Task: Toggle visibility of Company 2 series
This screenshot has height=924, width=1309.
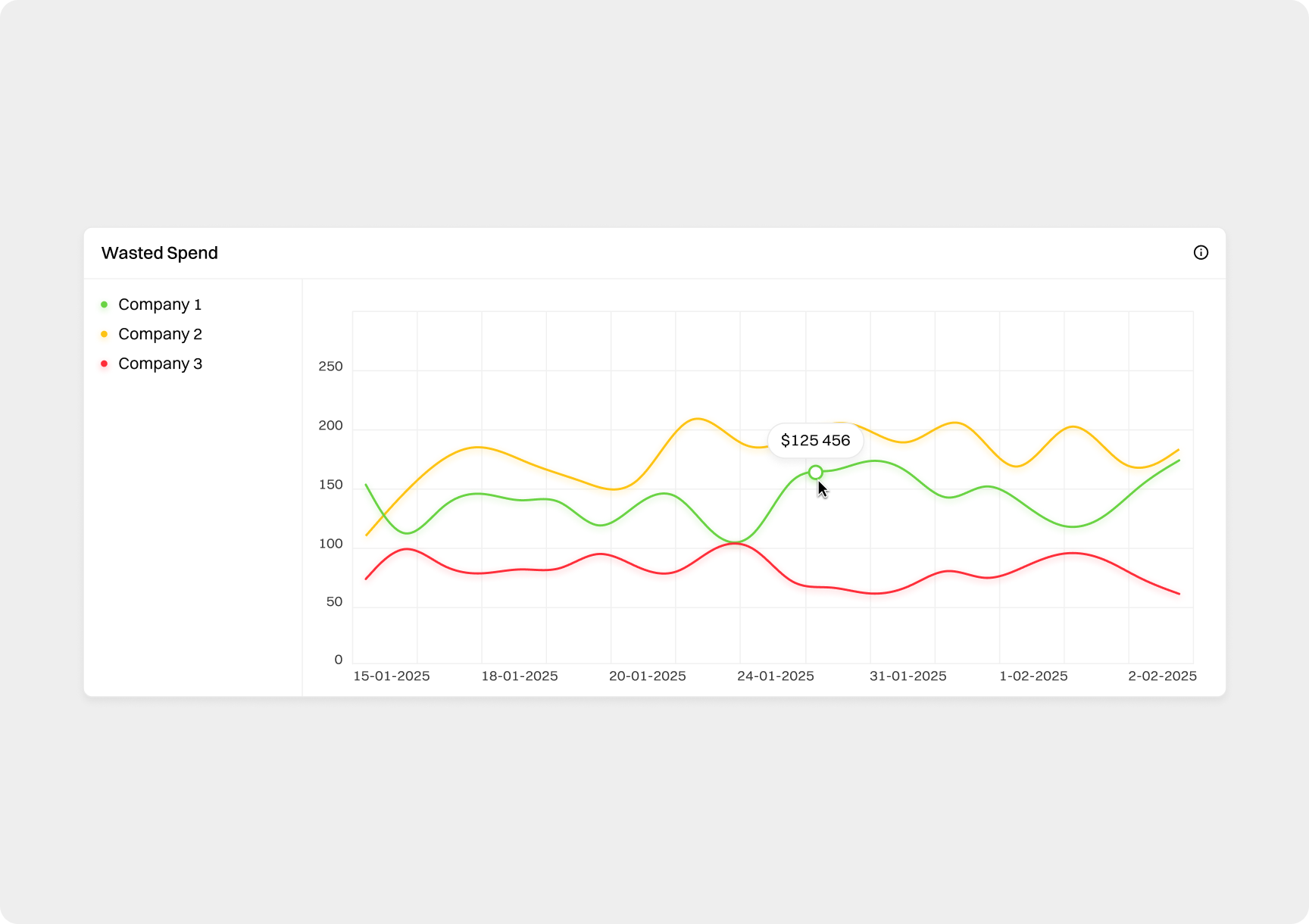Action: [159, 334]
